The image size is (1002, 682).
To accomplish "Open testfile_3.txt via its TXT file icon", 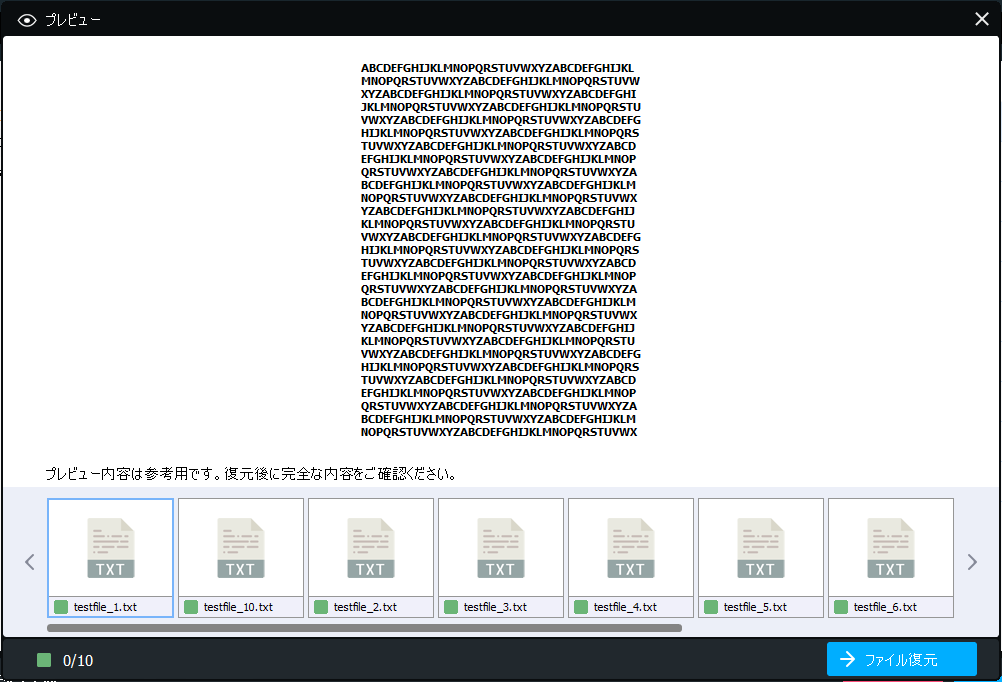I will point(500,547).
